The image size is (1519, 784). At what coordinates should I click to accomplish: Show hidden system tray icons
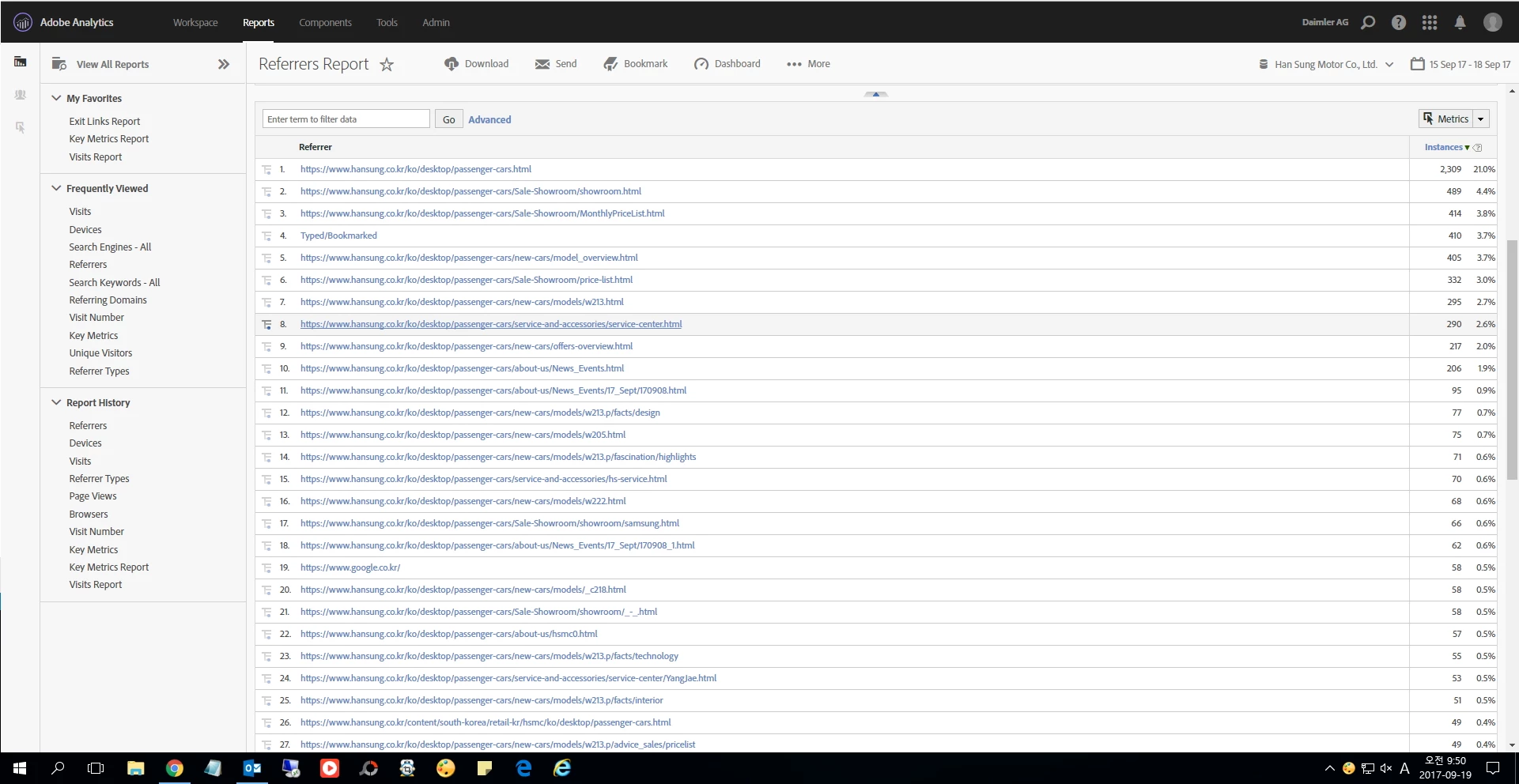(1329, 767)
